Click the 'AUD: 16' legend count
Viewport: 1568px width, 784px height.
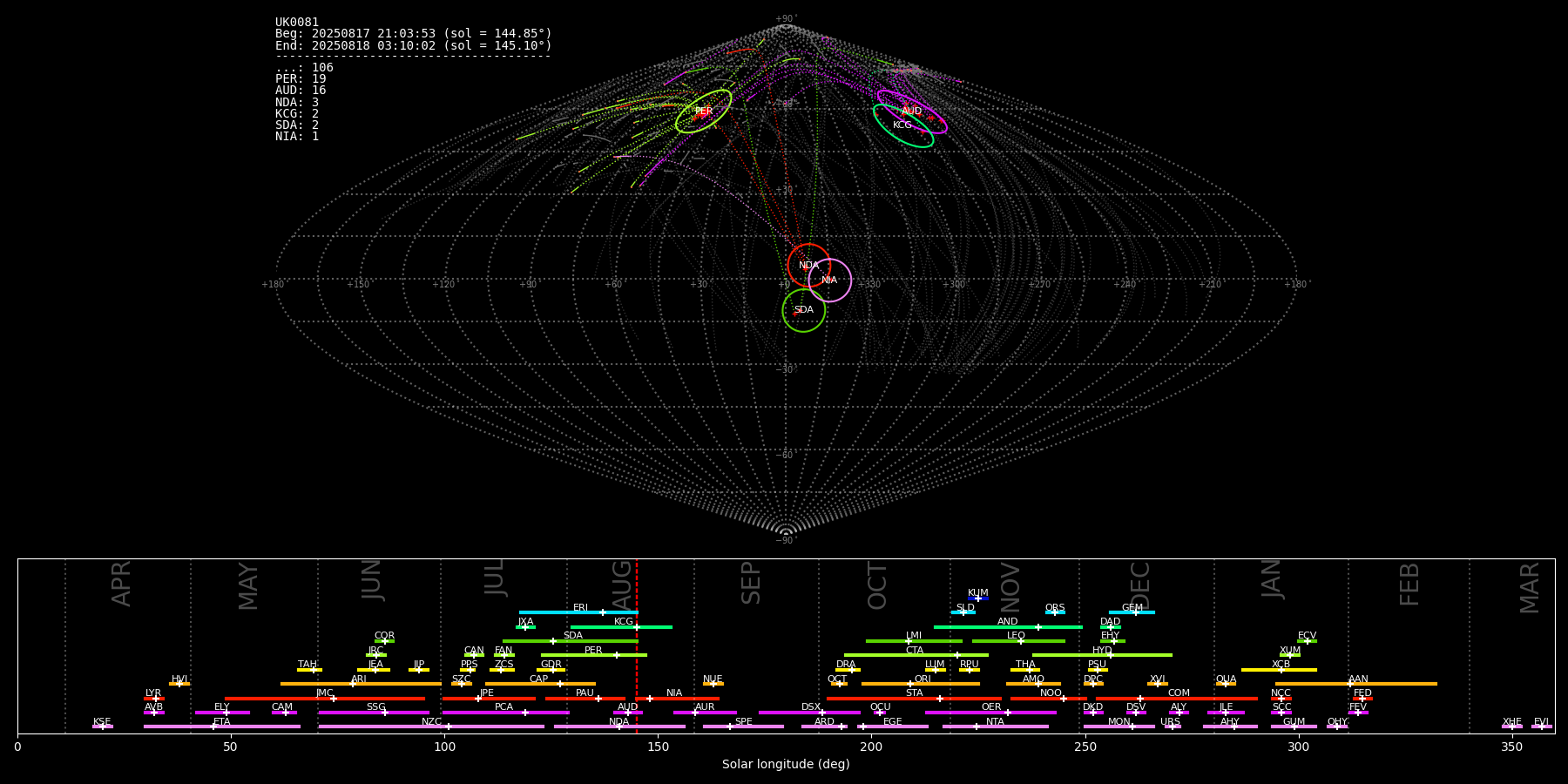point(301,90)
